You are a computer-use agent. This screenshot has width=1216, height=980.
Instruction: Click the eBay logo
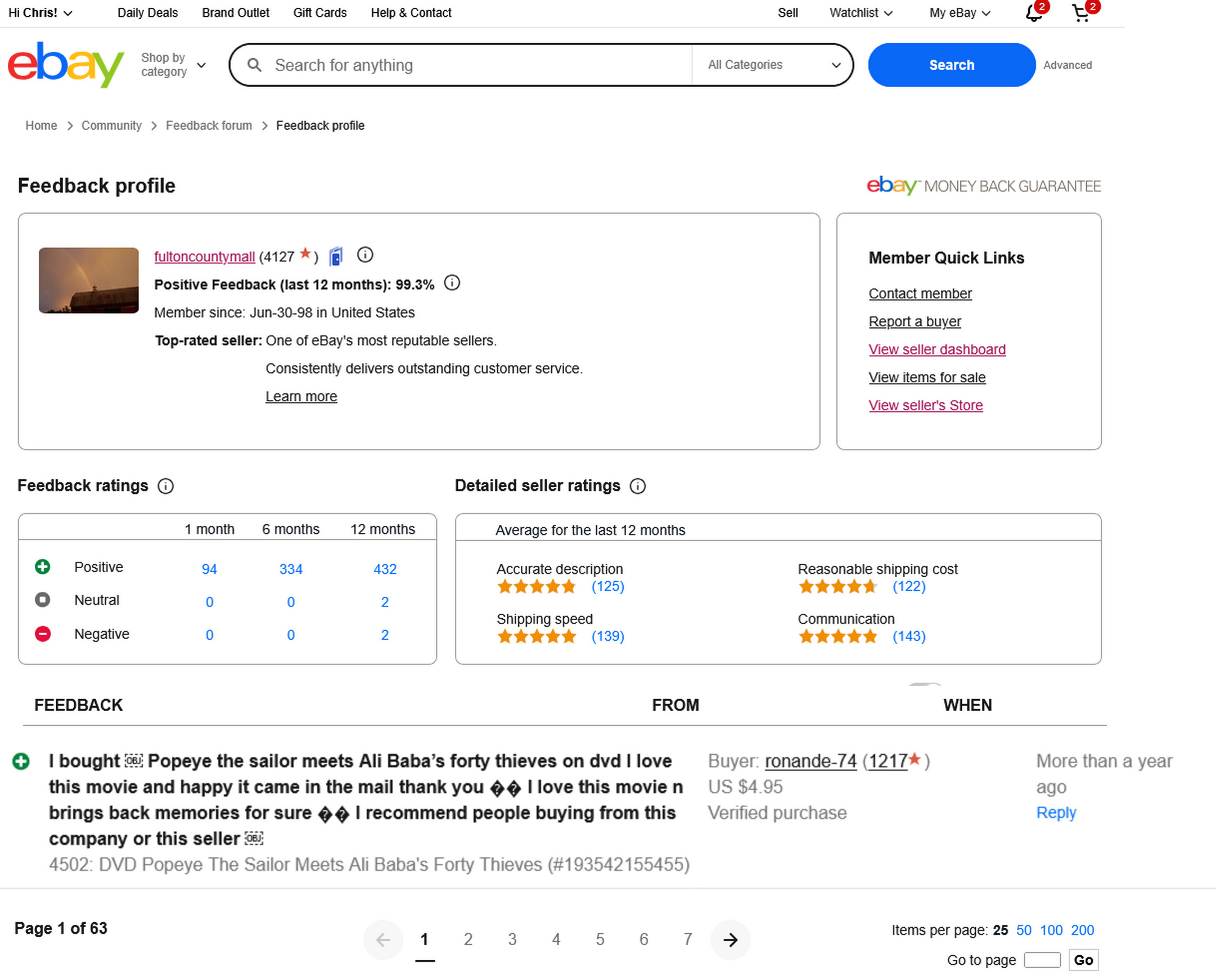coord(65,64)
